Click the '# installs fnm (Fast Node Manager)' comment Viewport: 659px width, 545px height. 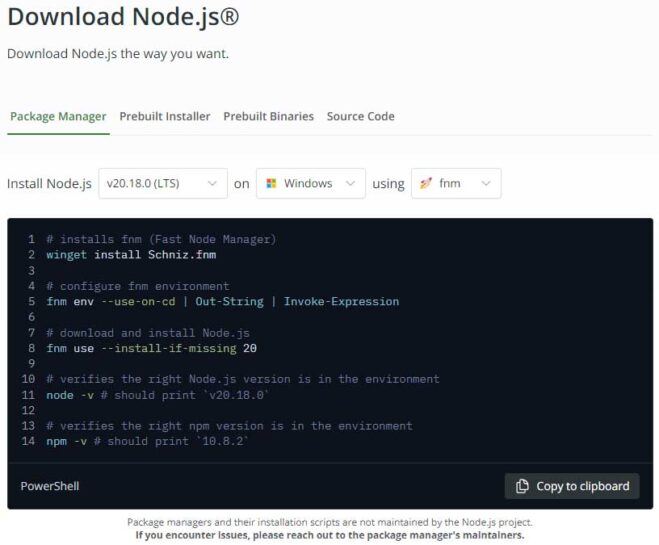click(161, 240)
